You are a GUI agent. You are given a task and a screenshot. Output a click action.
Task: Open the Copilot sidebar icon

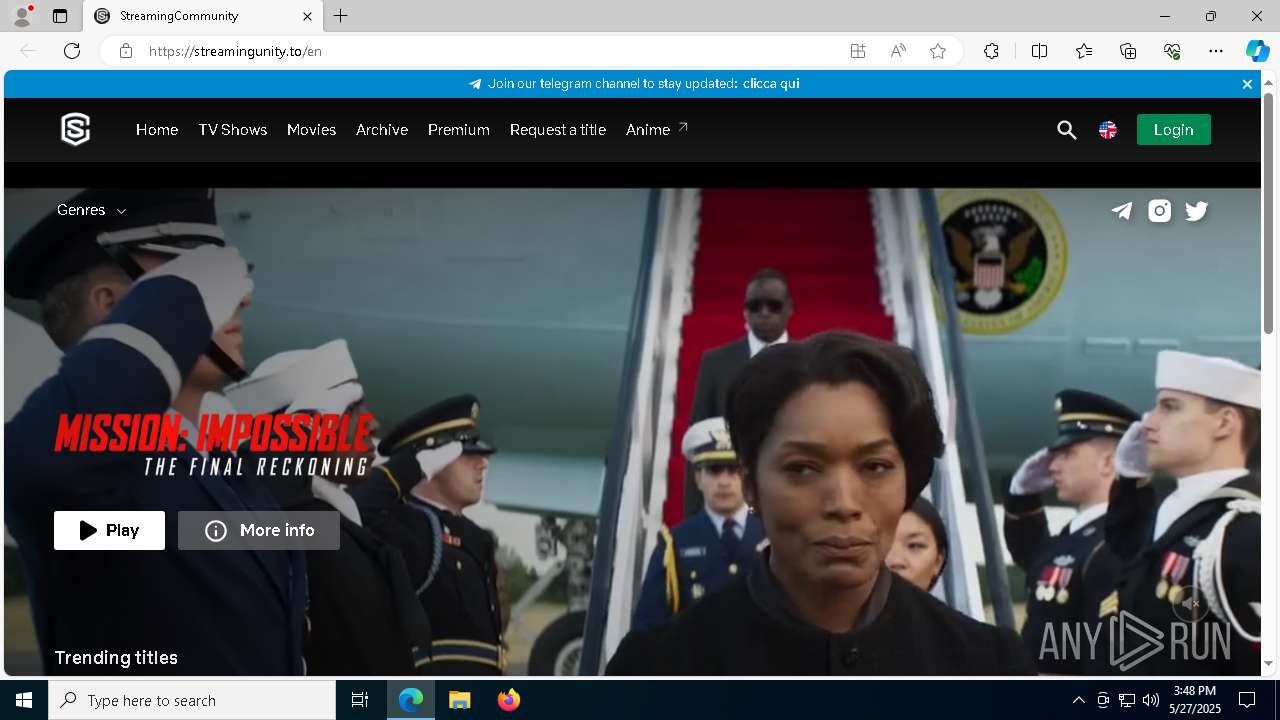point(1257,51)
